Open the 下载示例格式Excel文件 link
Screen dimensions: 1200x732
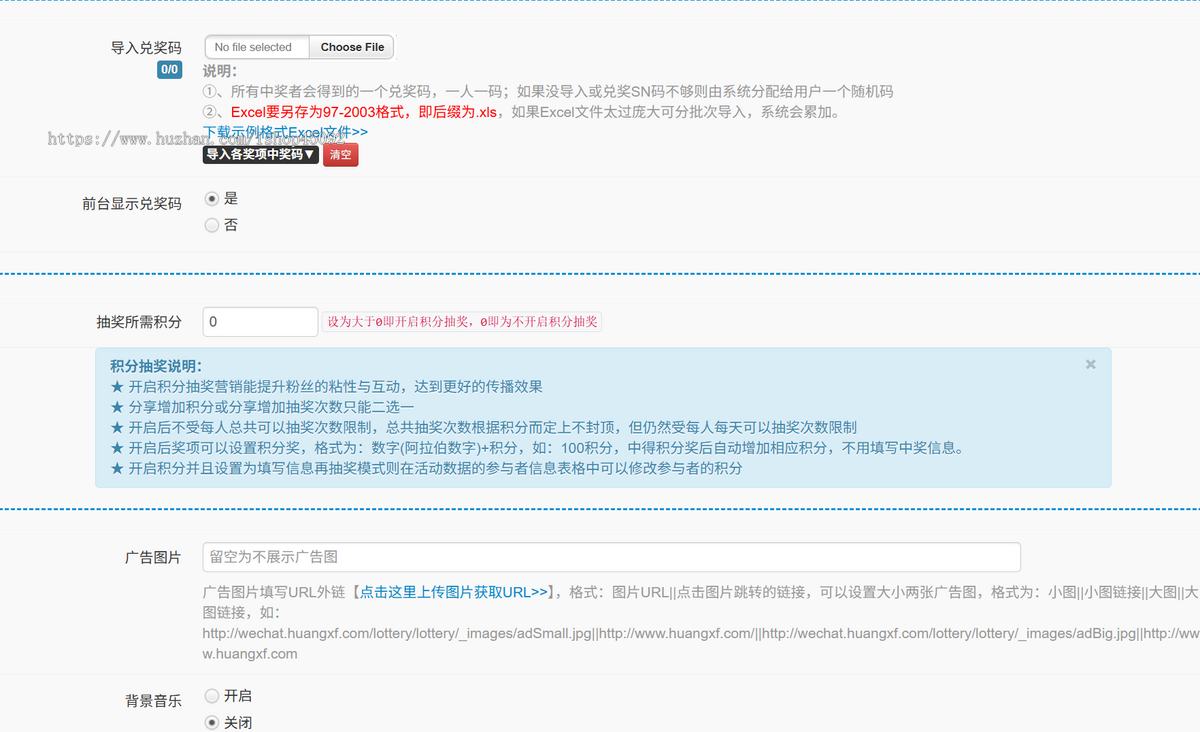tap(286, 132)
